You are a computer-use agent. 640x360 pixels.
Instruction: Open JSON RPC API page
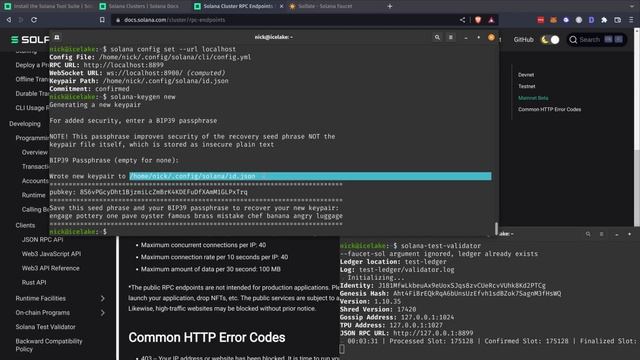42,240
